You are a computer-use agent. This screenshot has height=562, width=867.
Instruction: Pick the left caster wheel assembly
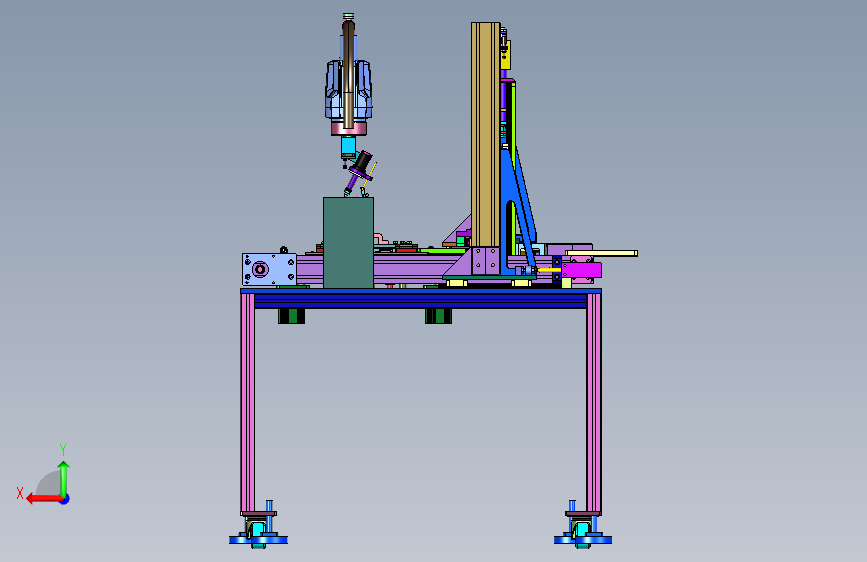pyautogui.click(x=258, y=530)
